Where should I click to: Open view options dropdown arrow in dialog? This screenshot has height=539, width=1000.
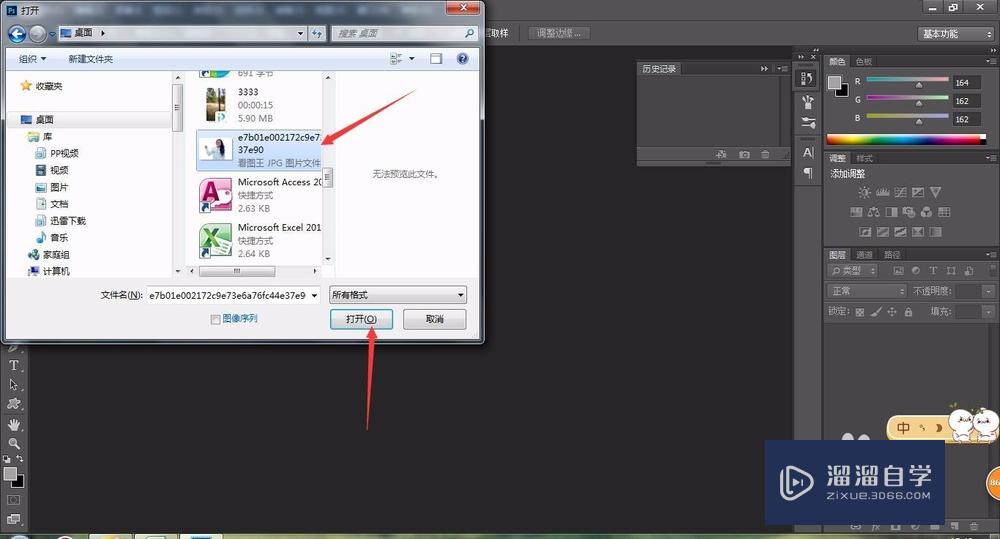pyautogui.click(x=411, y=59)
